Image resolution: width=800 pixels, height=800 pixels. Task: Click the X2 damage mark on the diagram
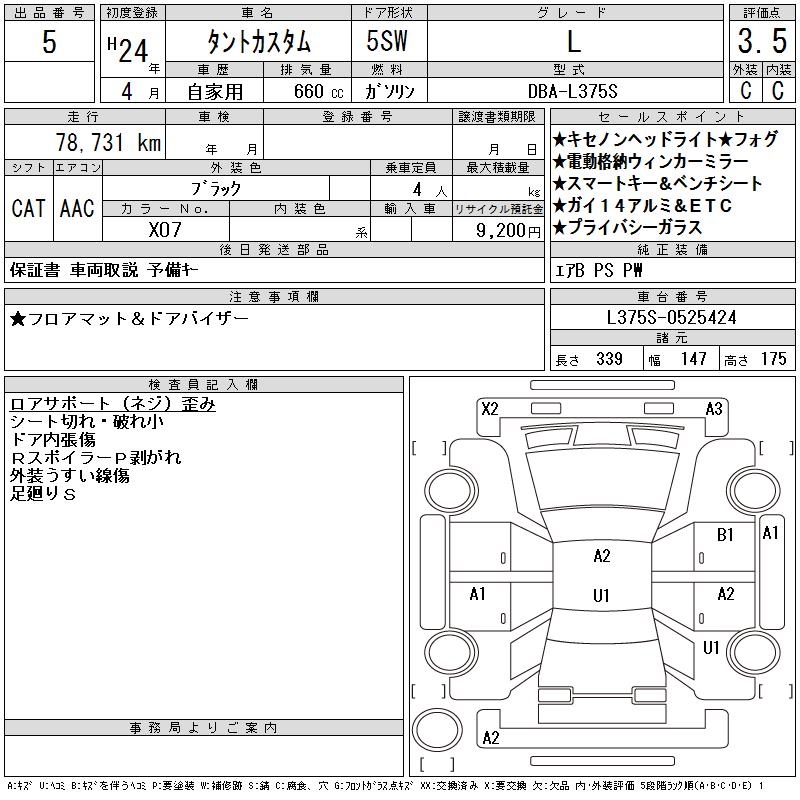point(490,409)
